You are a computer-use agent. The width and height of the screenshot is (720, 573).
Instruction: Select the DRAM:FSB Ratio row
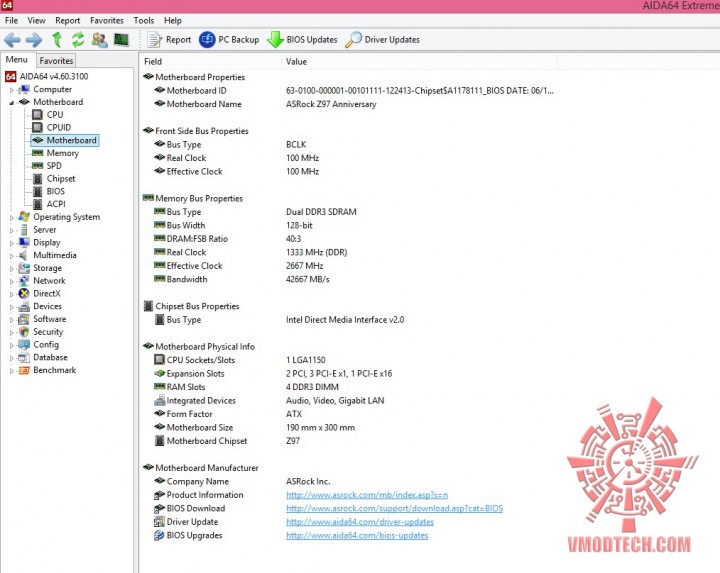click(228, 239)
